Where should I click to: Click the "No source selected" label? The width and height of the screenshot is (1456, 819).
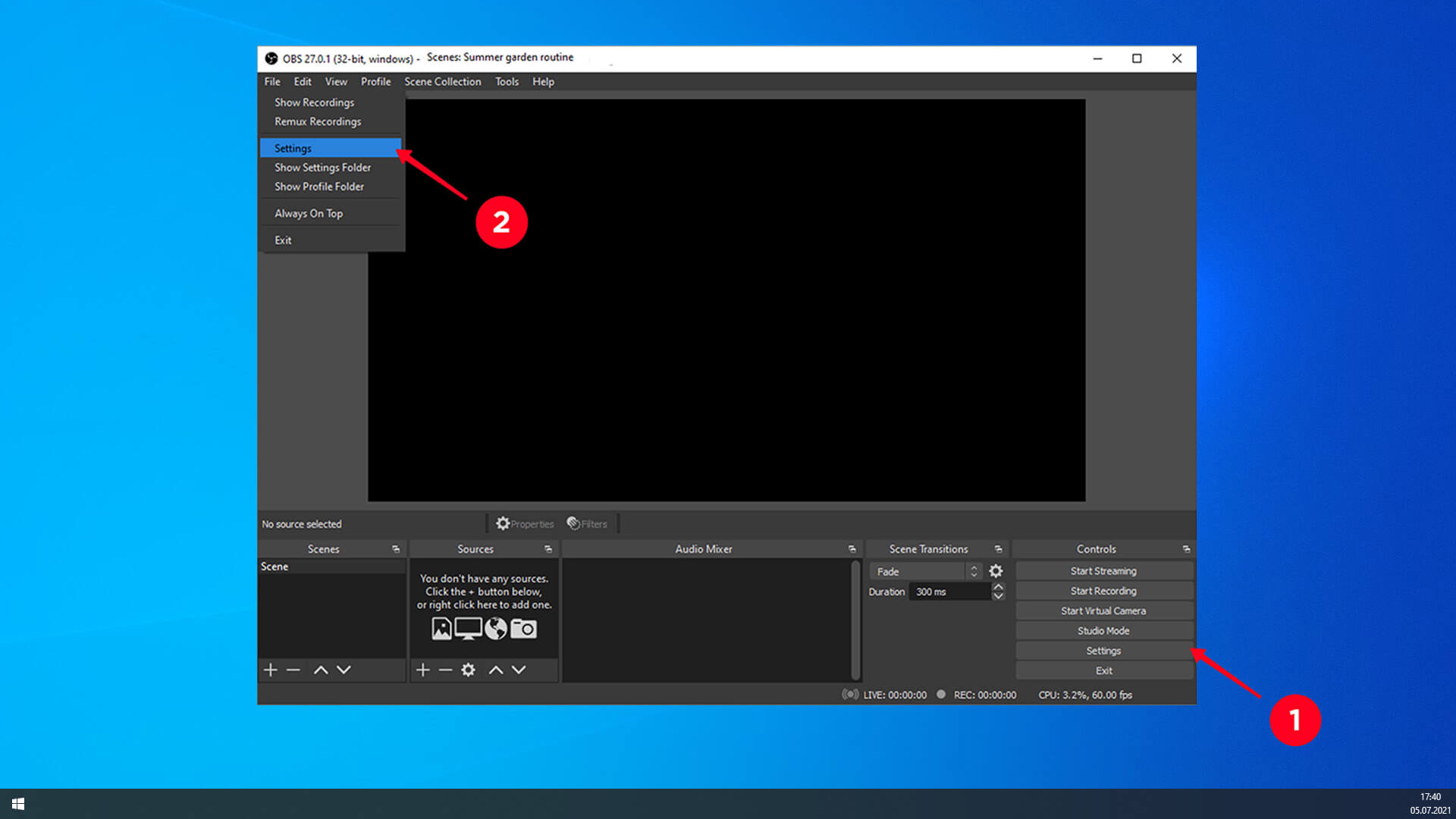point(302,524)
